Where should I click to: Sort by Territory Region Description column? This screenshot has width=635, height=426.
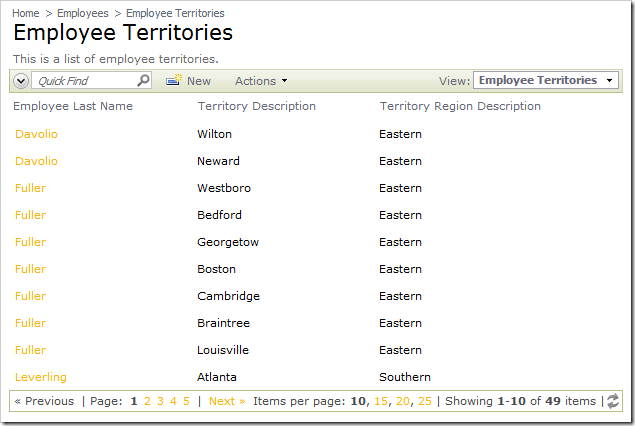[460, 106]
